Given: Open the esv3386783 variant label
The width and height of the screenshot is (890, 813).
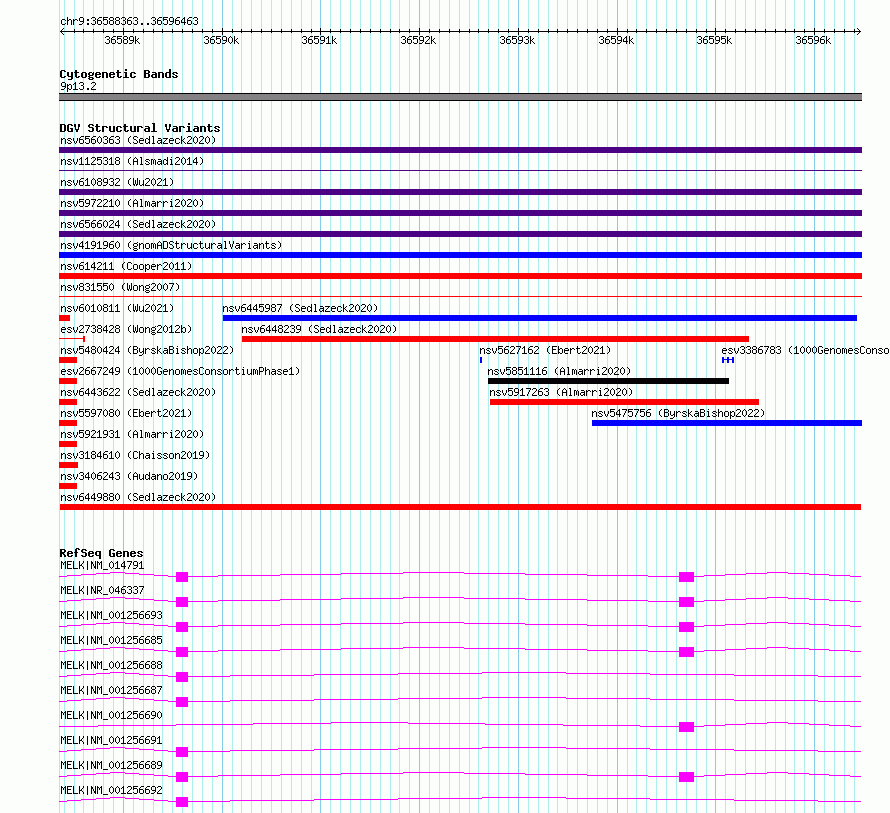Looking at the screenshot, I should click(805, 350).
